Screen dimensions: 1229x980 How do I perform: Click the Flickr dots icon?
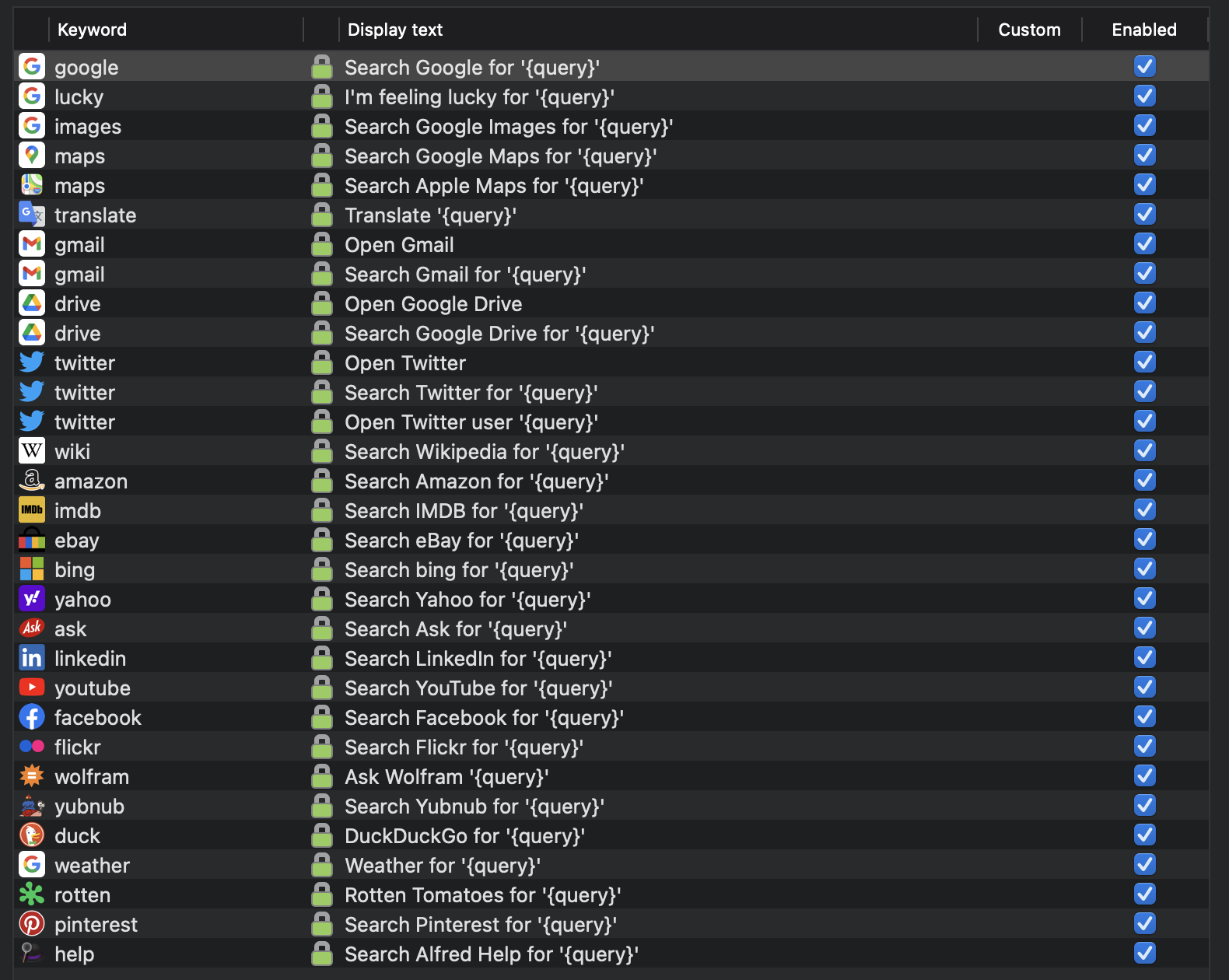coord(32,747)
